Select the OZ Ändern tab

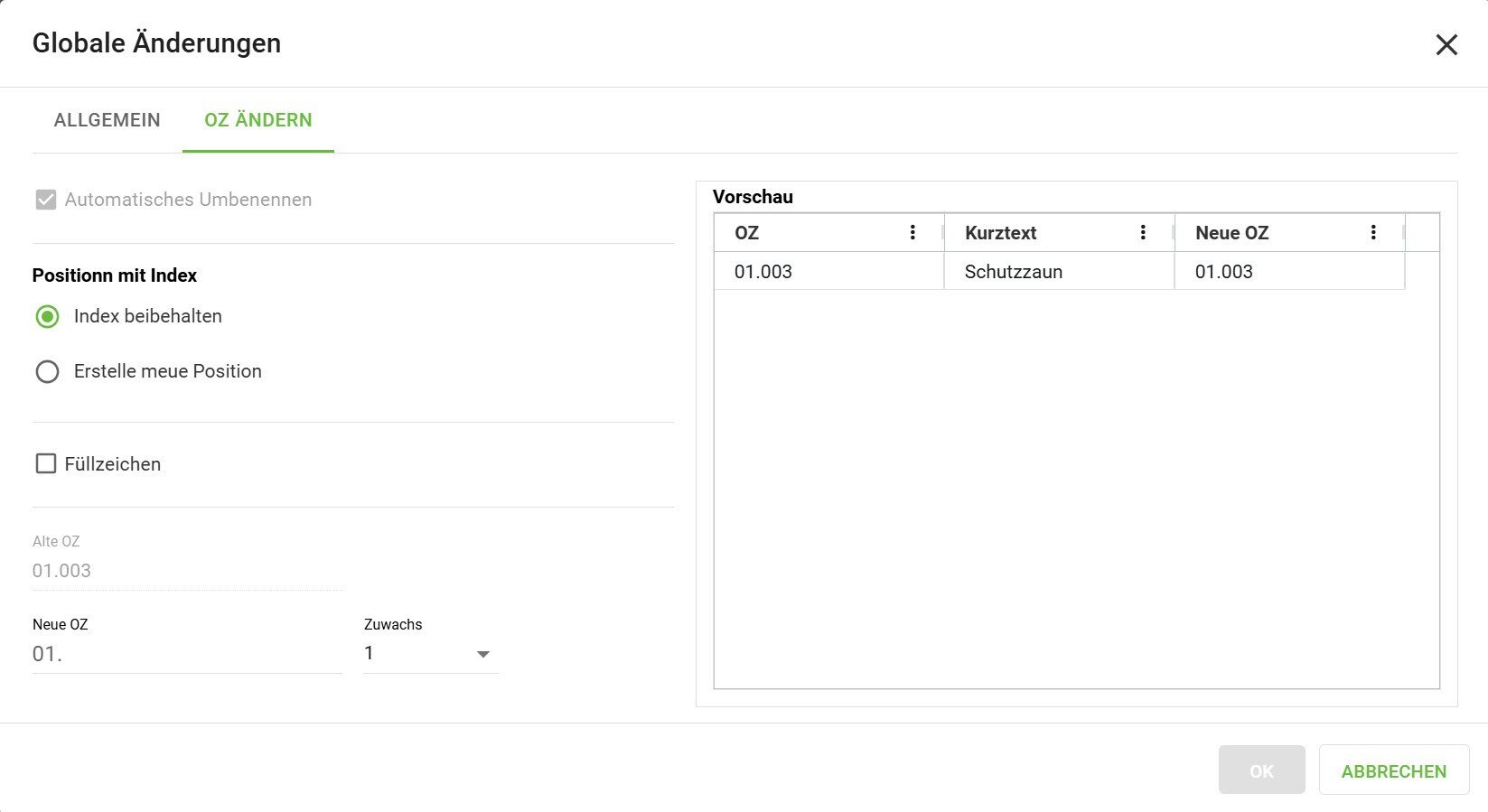coord(258,120)
